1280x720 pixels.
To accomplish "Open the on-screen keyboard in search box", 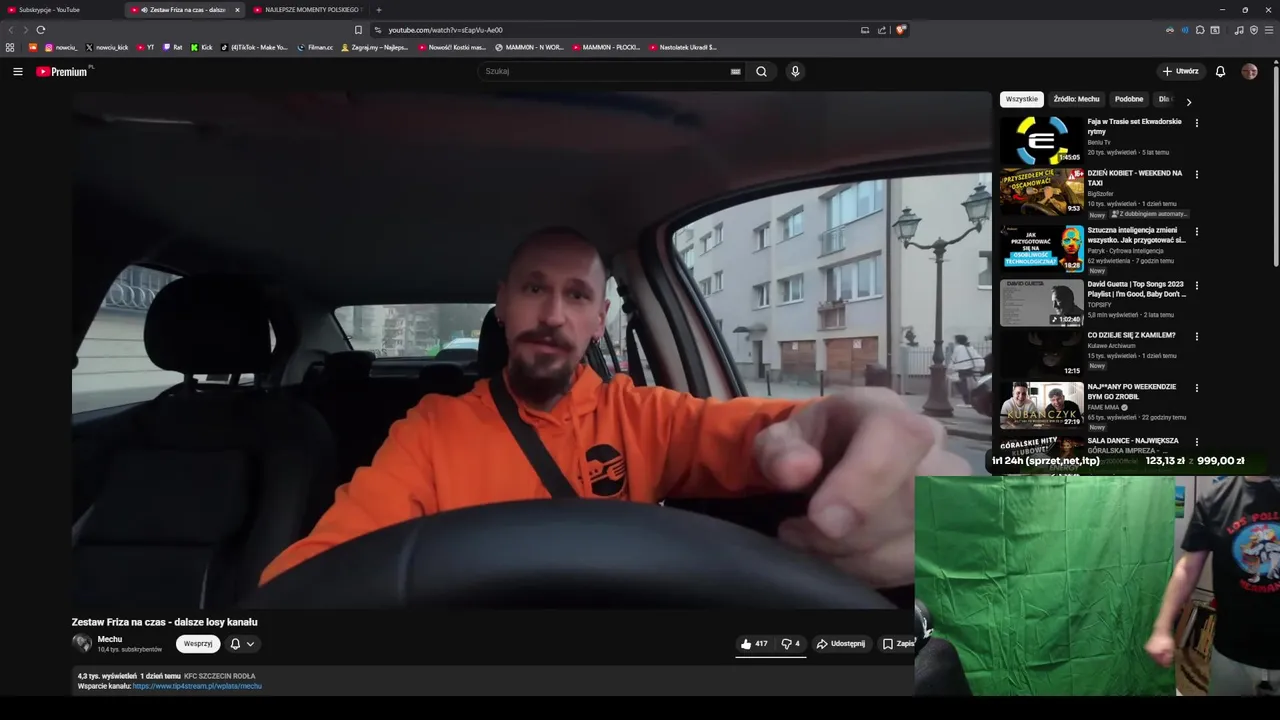I will tap(735, 72).
